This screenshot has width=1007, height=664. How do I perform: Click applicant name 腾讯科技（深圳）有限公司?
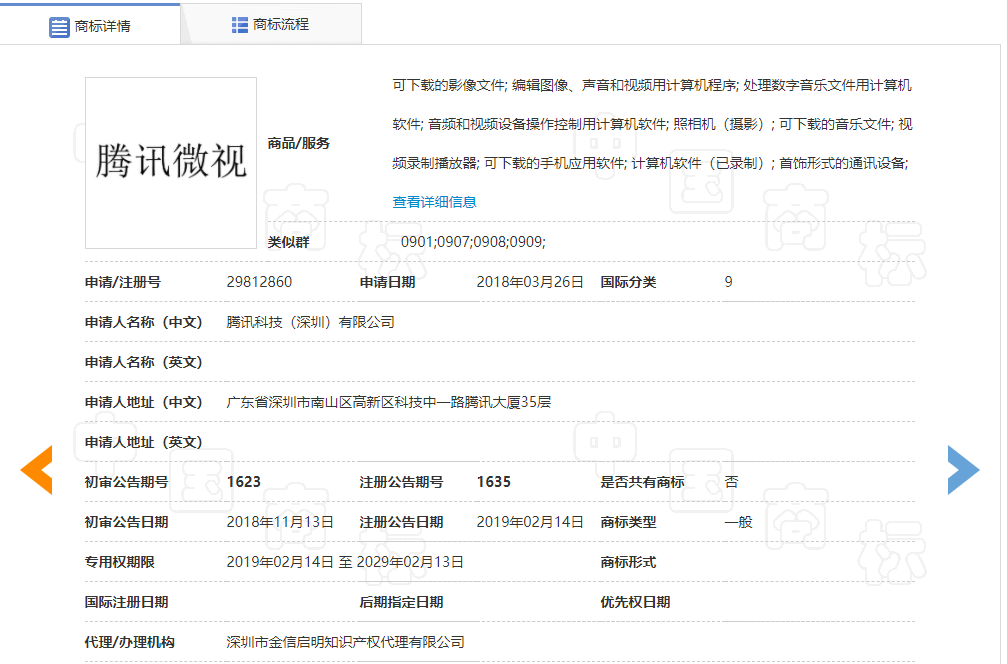[310, 322]
